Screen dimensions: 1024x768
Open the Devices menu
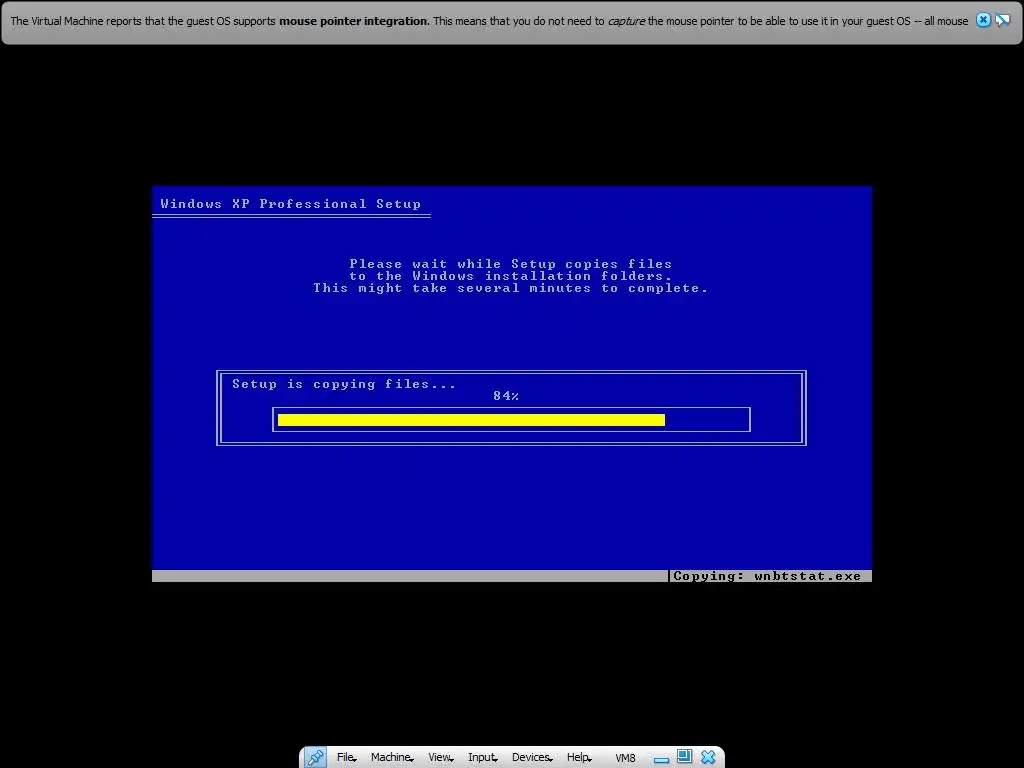[x=532, y=758]
